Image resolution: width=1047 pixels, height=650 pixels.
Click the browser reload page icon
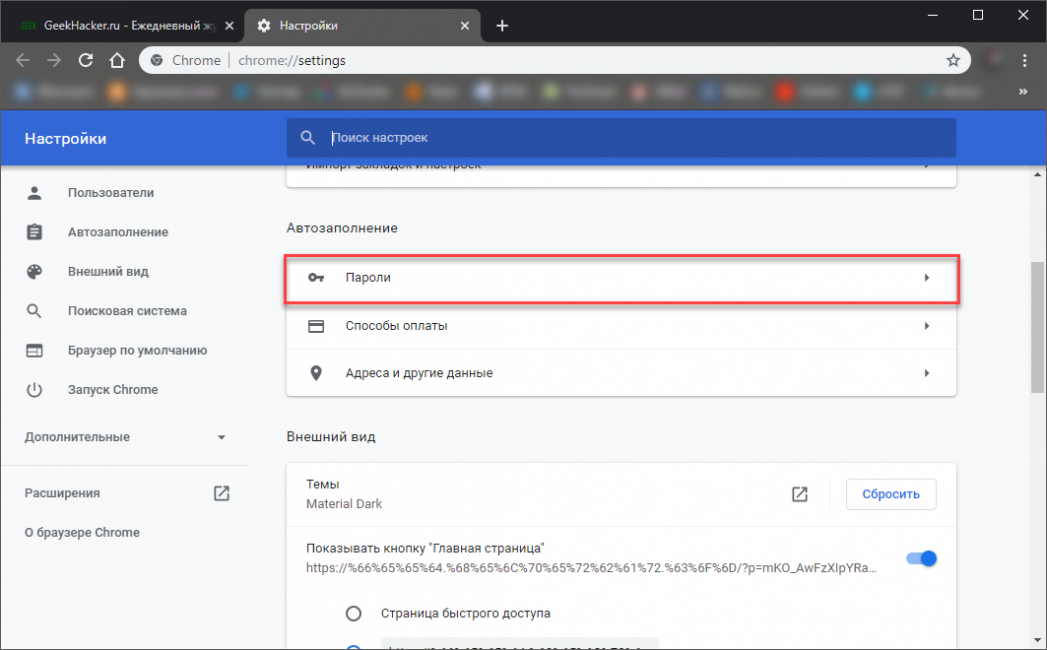[x=86, y=60]
